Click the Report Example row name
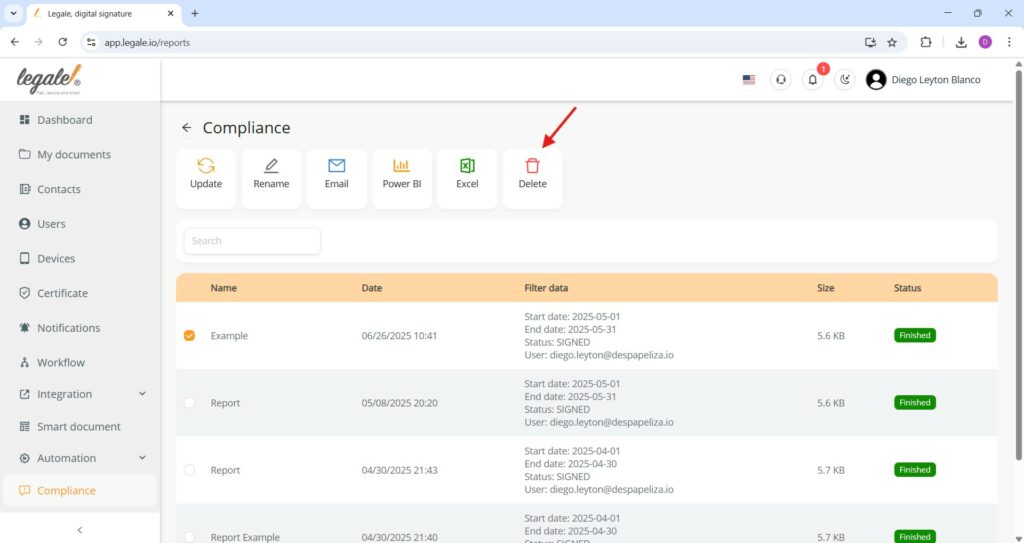The width and height of the screenshot is (1024, 543). click(x=245, y=537)
